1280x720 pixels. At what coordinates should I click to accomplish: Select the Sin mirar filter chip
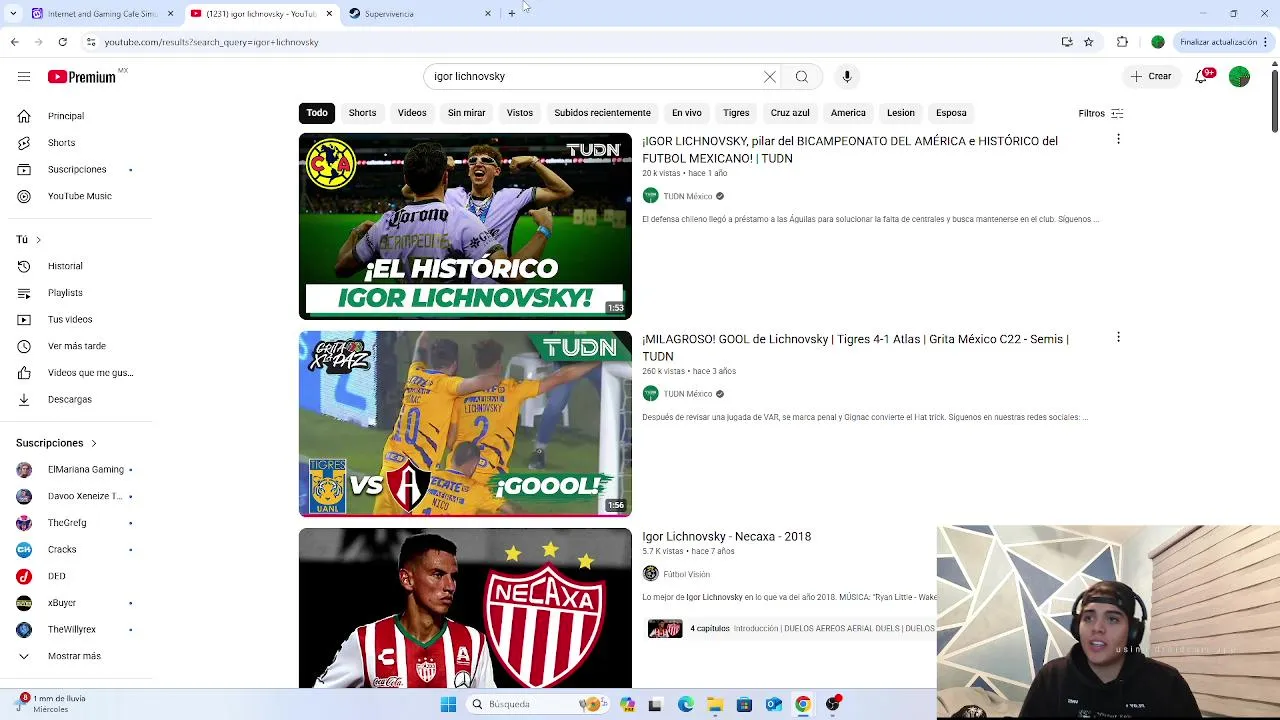(x=466, y=113)
